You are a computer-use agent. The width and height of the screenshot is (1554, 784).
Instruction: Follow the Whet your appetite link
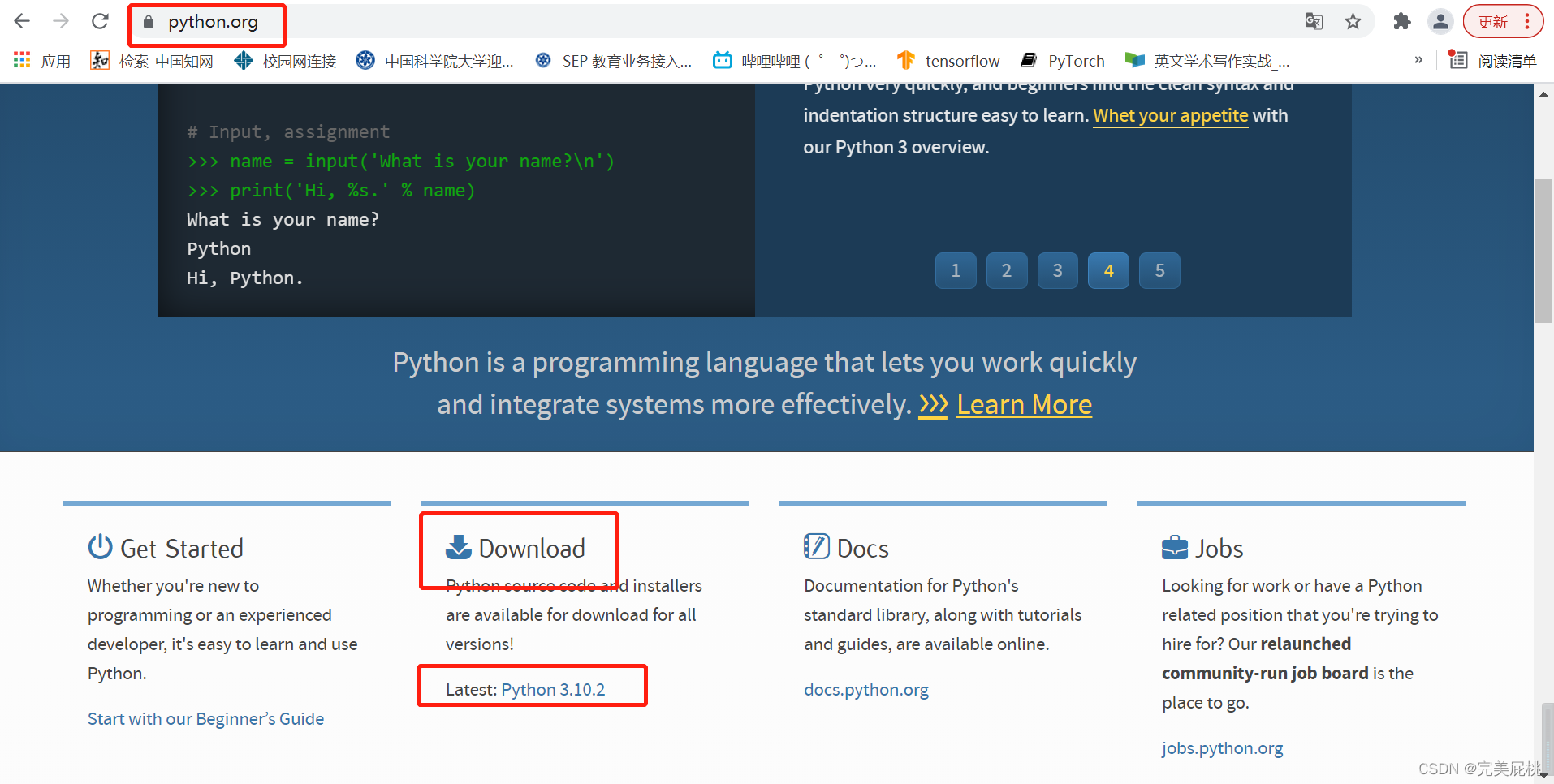pyautogui.click(x=1170, y=116)
